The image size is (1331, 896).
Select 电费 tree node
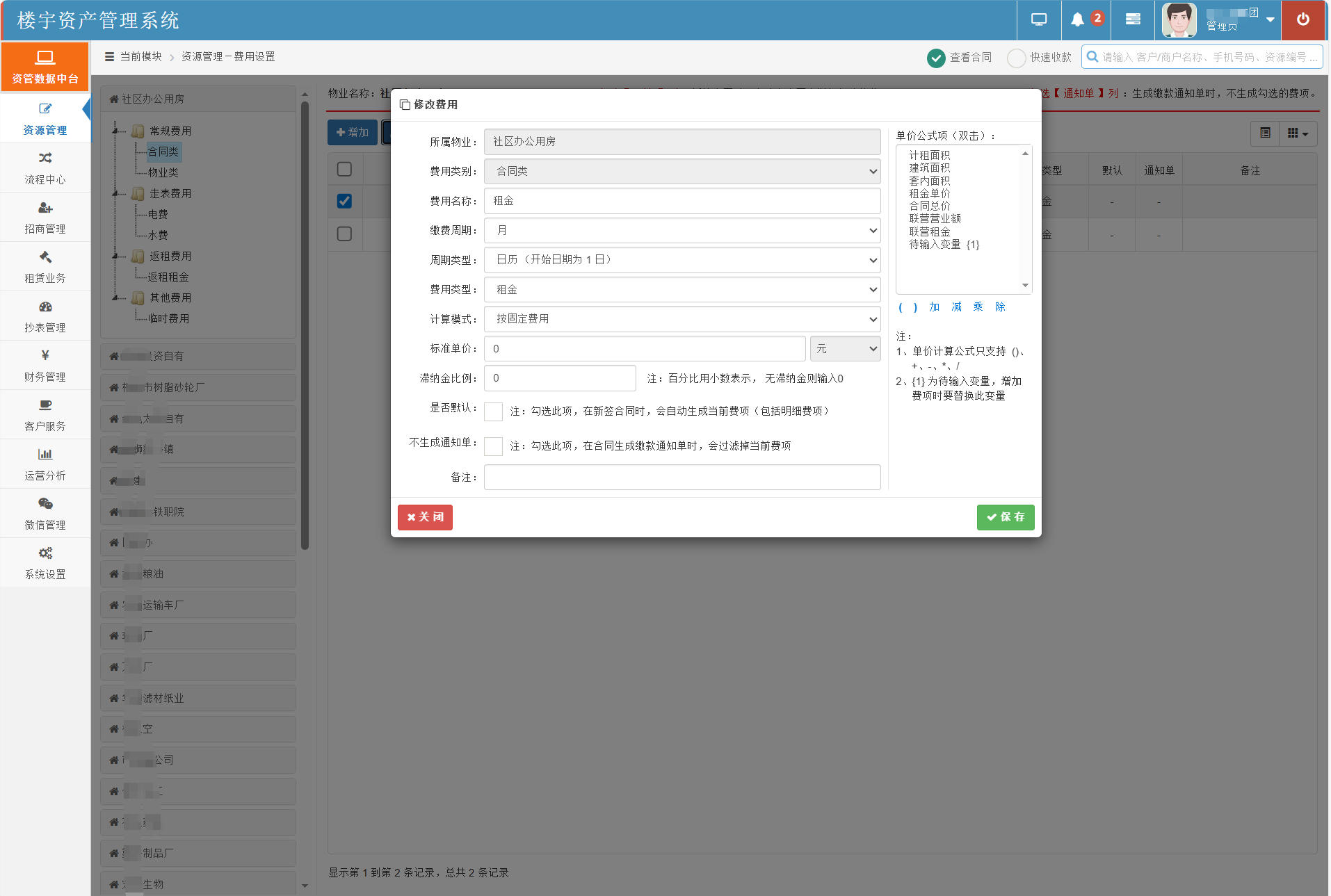158,214
